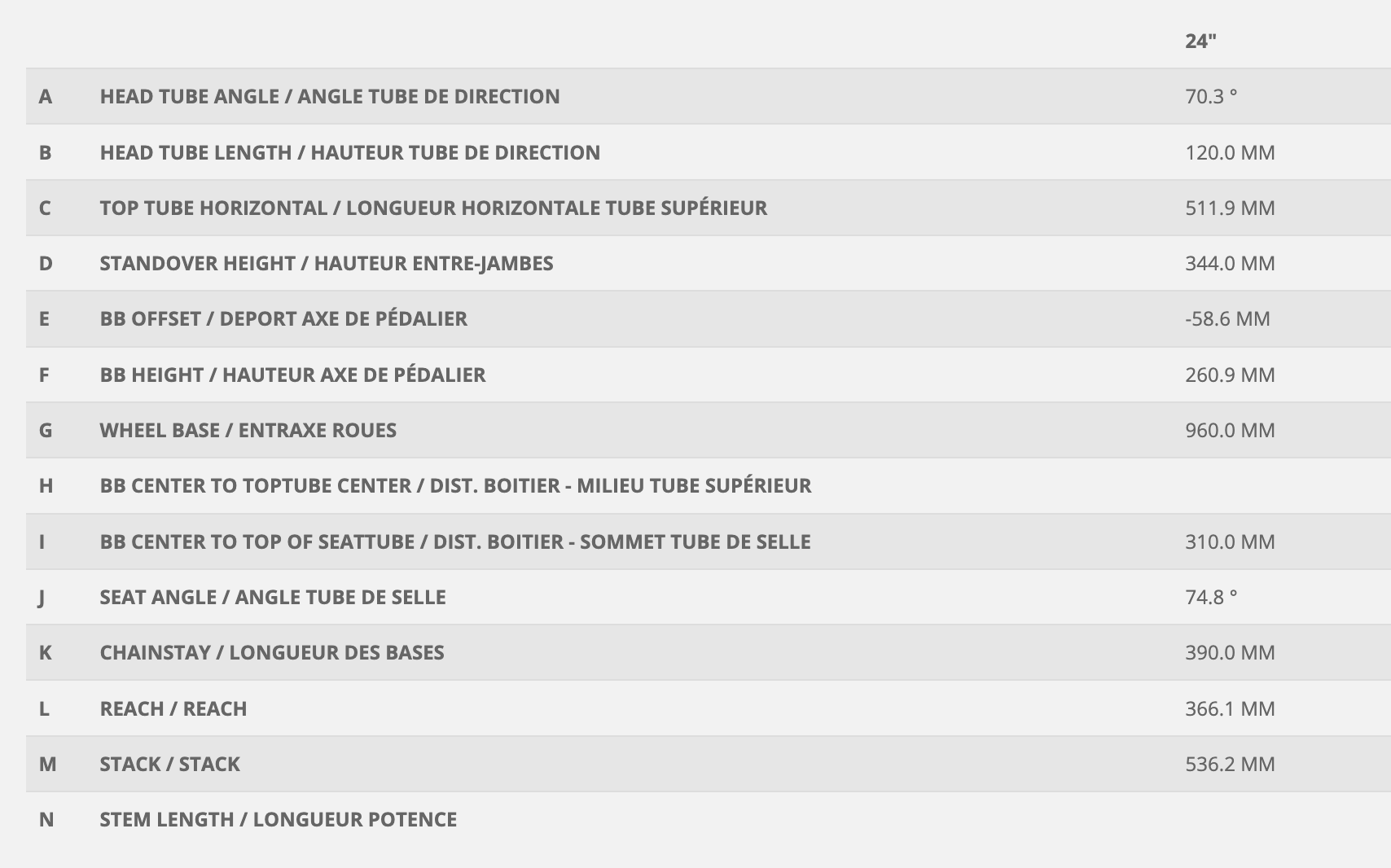Click the 310.0 MM seattube value
The image size is (1391, 868).
point(1230,541)
